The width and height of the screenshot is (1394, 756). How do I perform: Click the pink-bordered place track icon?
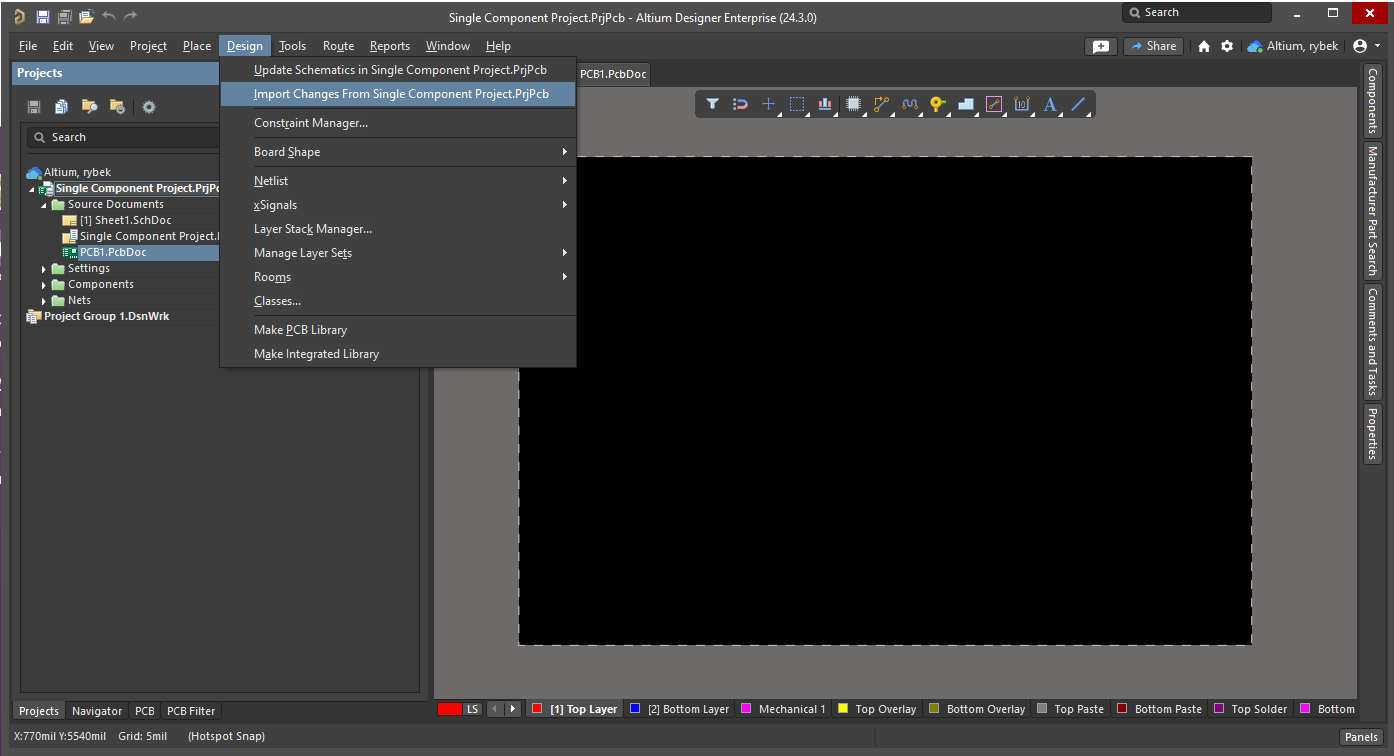(x=993, y=104)
